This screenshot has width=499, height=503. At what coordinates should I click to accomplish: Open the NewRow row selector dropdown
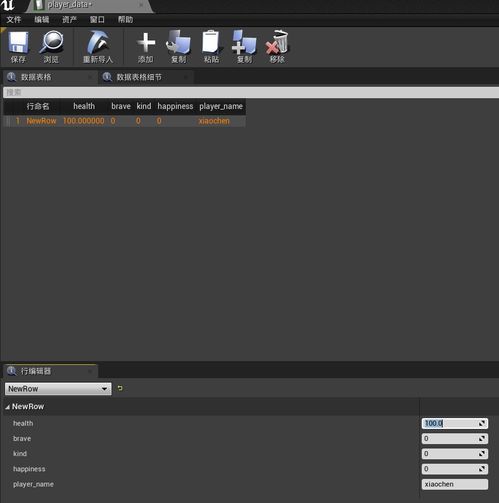[x=58, y=389]
